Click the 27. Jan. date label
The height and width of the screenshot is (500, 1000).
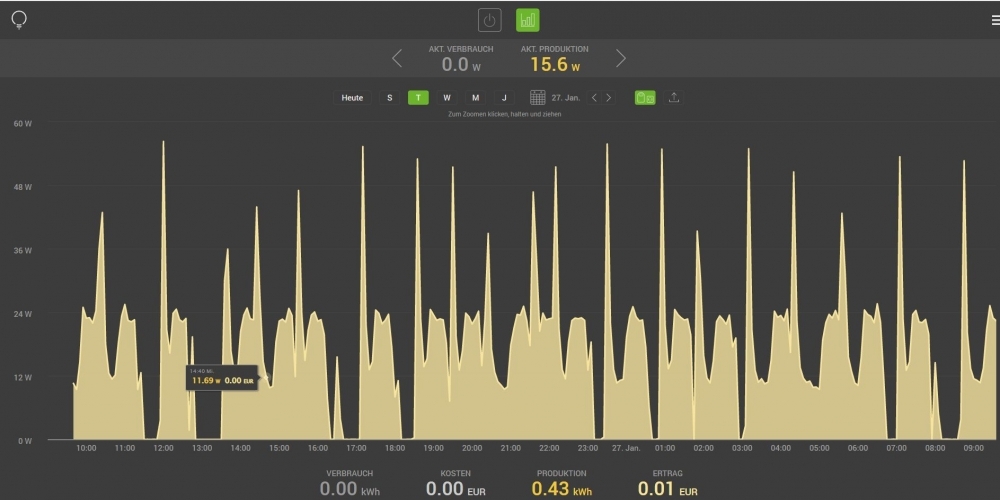(x=566, y=98)
